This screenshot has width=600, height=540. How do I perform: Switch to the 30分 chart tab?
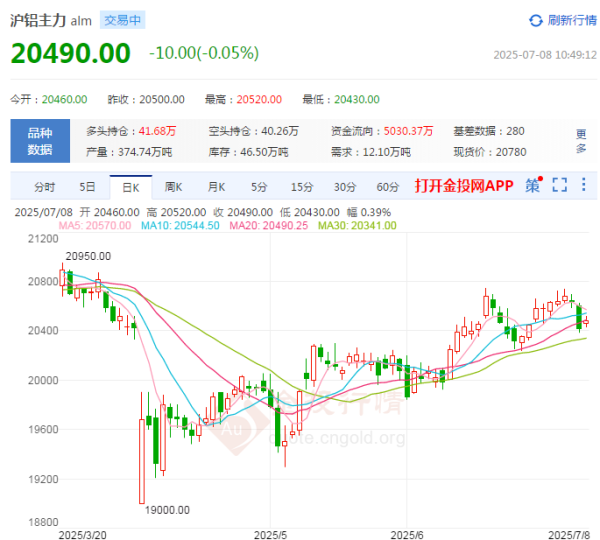tap(345, 187)
